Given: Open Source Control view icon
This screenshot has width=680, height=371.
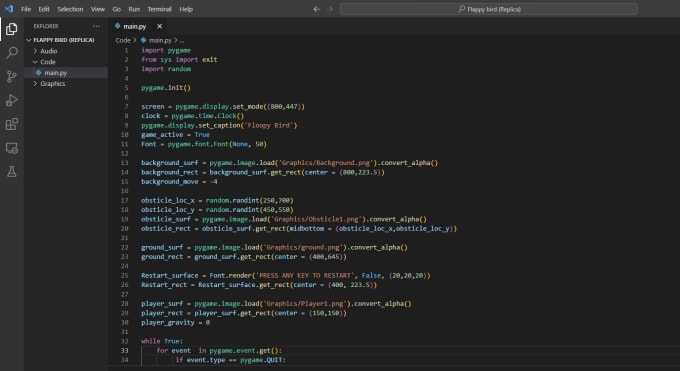Looking at the screenshot, I should coord(12,77).
